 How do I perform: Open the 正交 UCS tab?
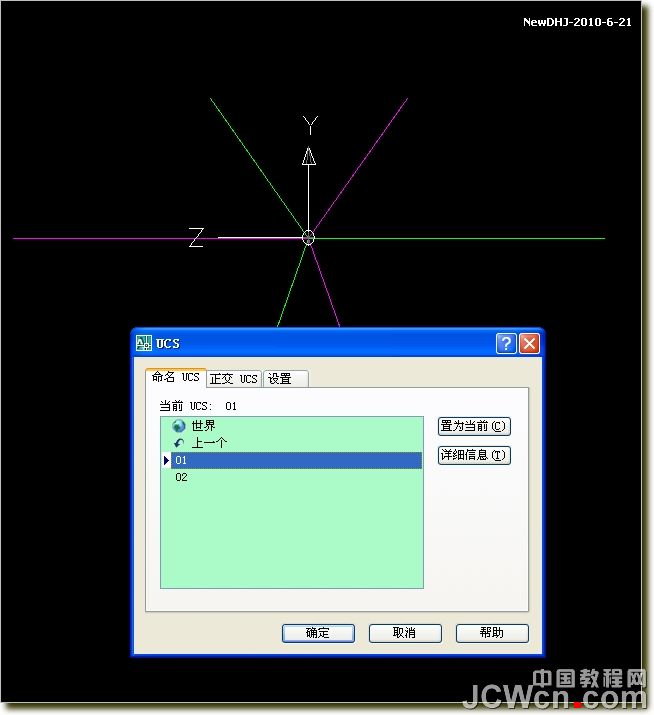point(234,379)
